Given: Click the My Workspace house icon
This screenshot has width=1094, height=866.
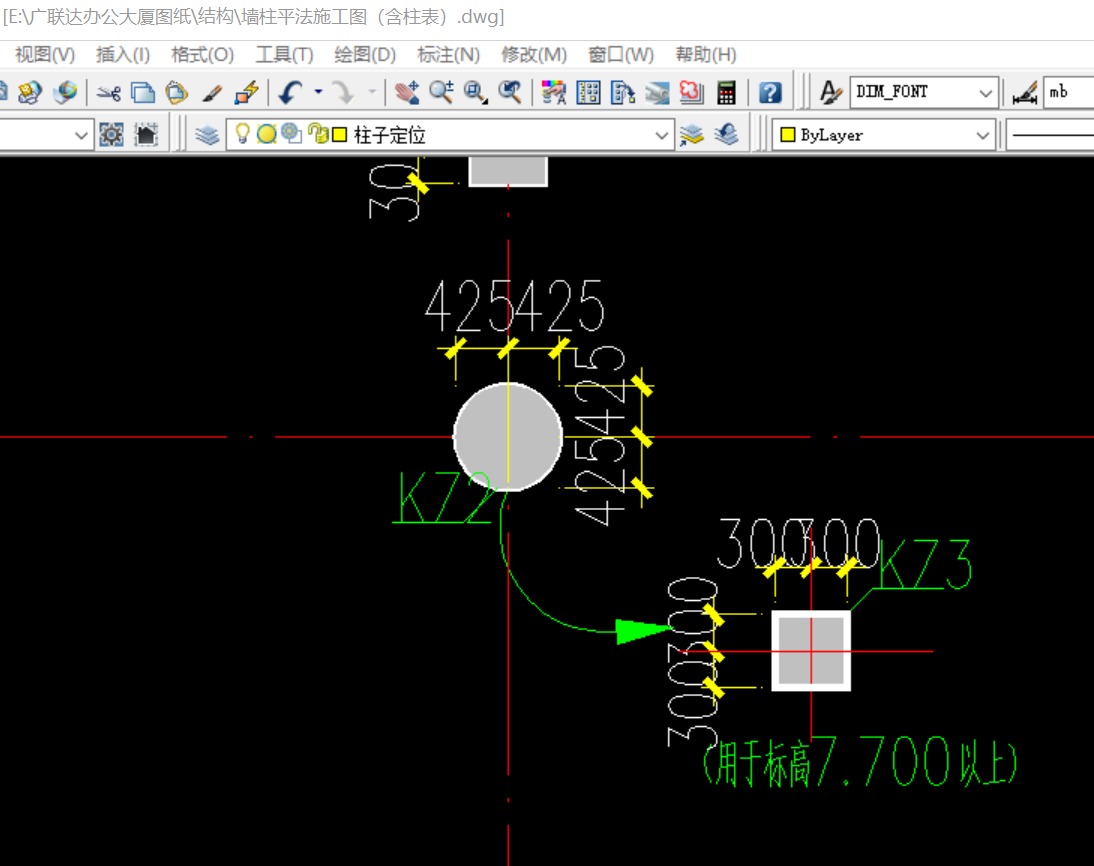Looking at the screenshot, I should coord(146,134).
